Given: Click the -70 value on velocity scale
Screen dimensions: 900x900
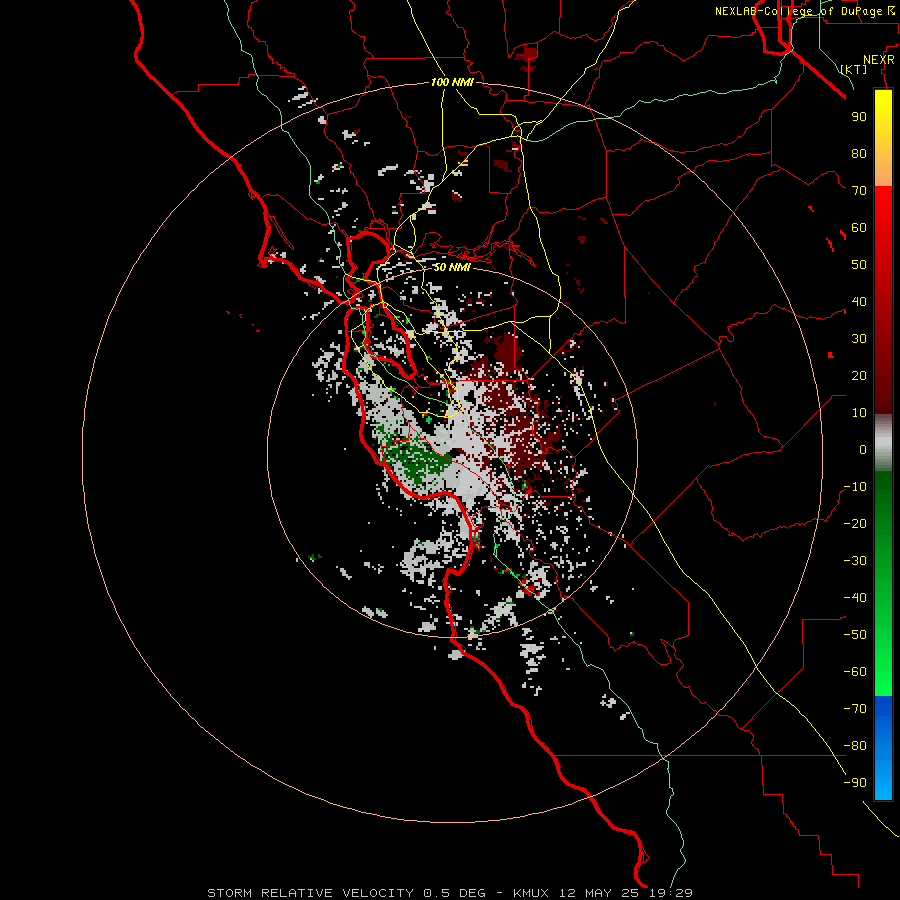Looking at the screenshot, I should coord(855,709).
